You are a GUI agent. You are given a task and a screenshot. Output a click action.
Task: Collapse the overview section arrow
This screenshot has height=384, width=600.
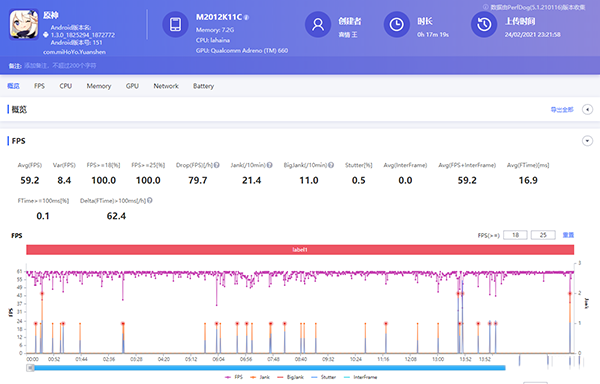point(587,109)
